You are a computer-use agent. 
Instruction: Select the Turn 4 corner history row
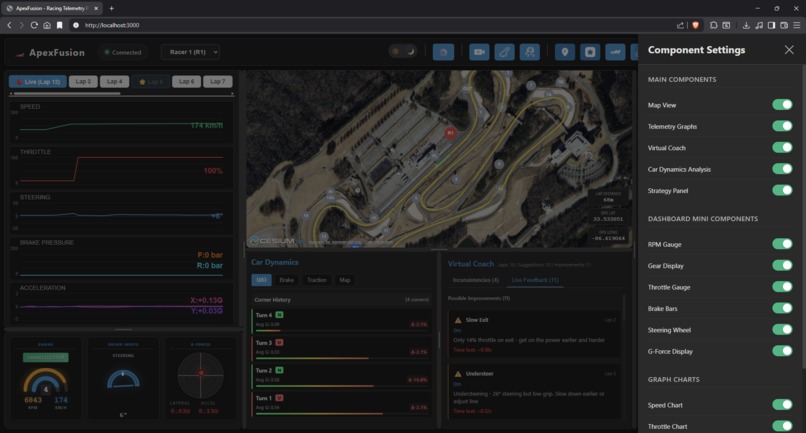pyautogui.click(x=341, y=320)
